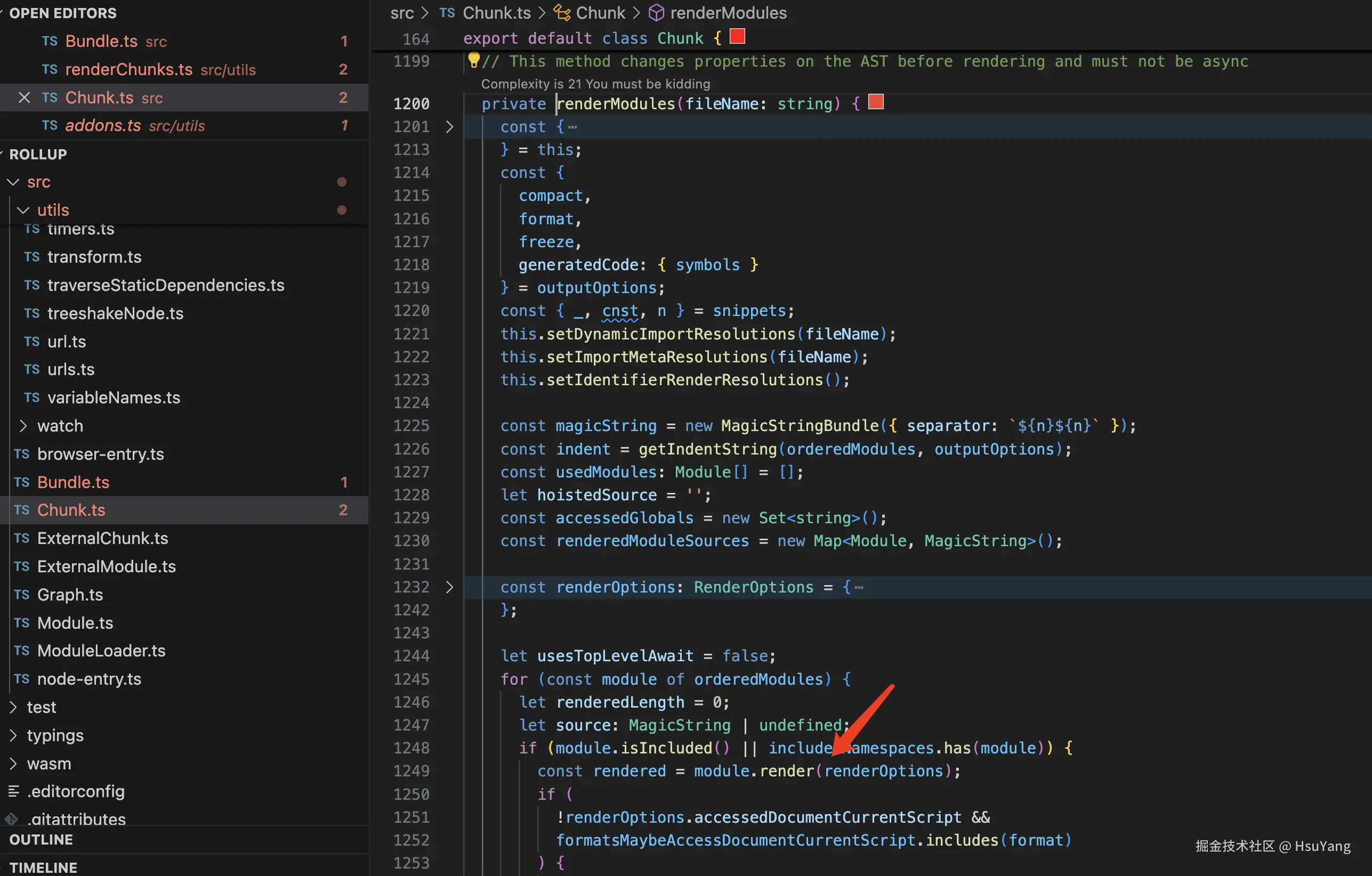
Task: Open Module.ts in the file tree
Action: (x=75, y=622)
